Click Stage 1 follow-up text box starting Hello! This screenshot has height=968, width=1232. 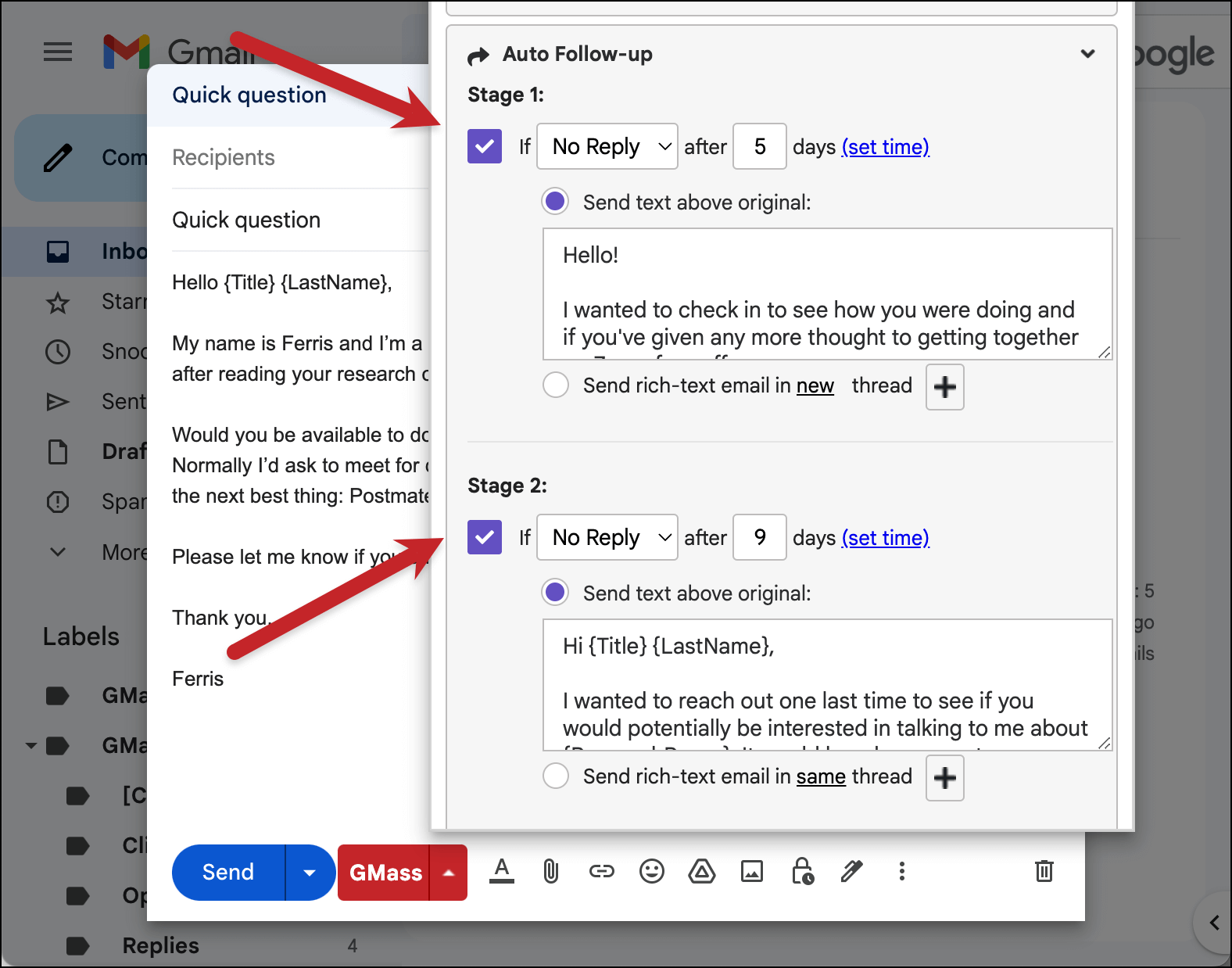point(828,294)
